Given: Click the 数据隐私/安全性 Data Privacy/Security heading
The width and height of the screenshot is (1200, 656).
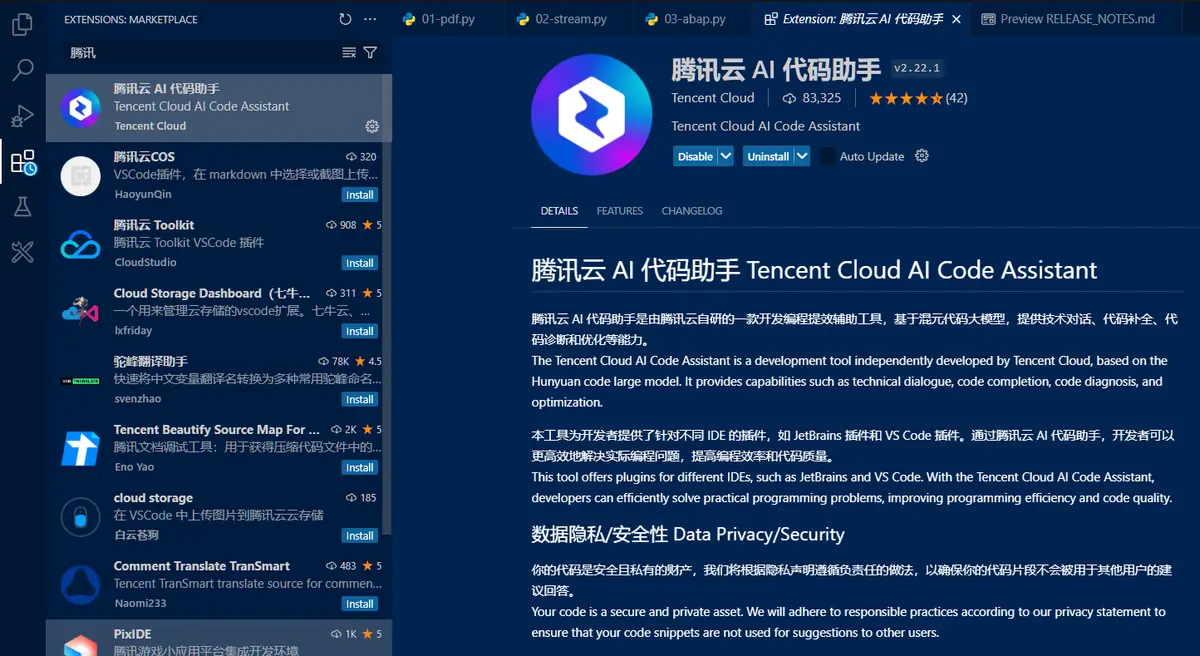Looking at the screenshot, I should tap(688, 534).
